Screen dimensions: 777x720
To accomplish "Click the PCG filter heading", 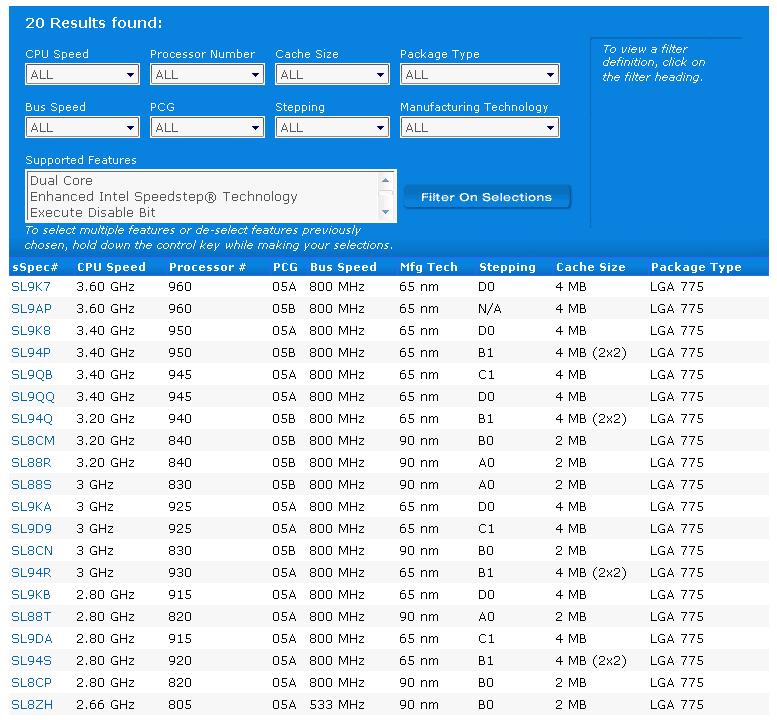I will click(162, 107).
